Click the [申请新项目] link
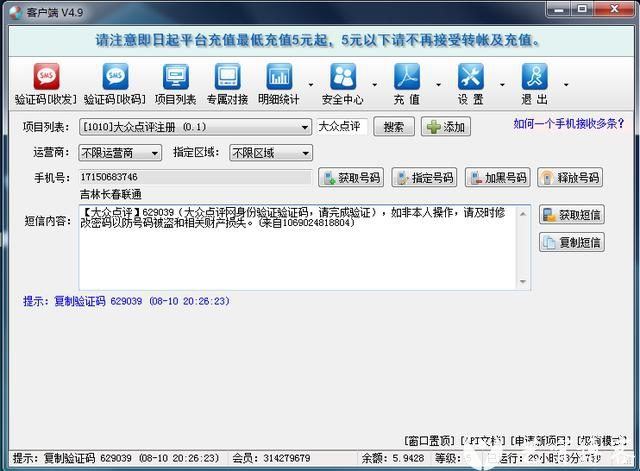640x471 pixels. point(541,441)
